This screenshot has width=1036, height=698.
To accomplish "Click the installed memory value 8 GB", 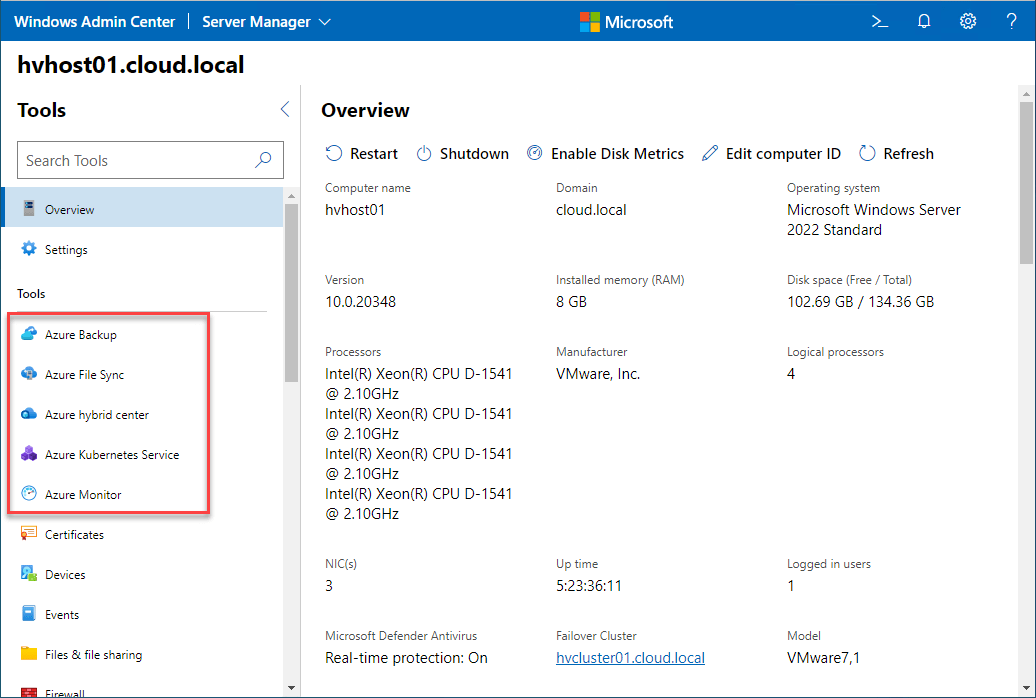I will [572, 302].
